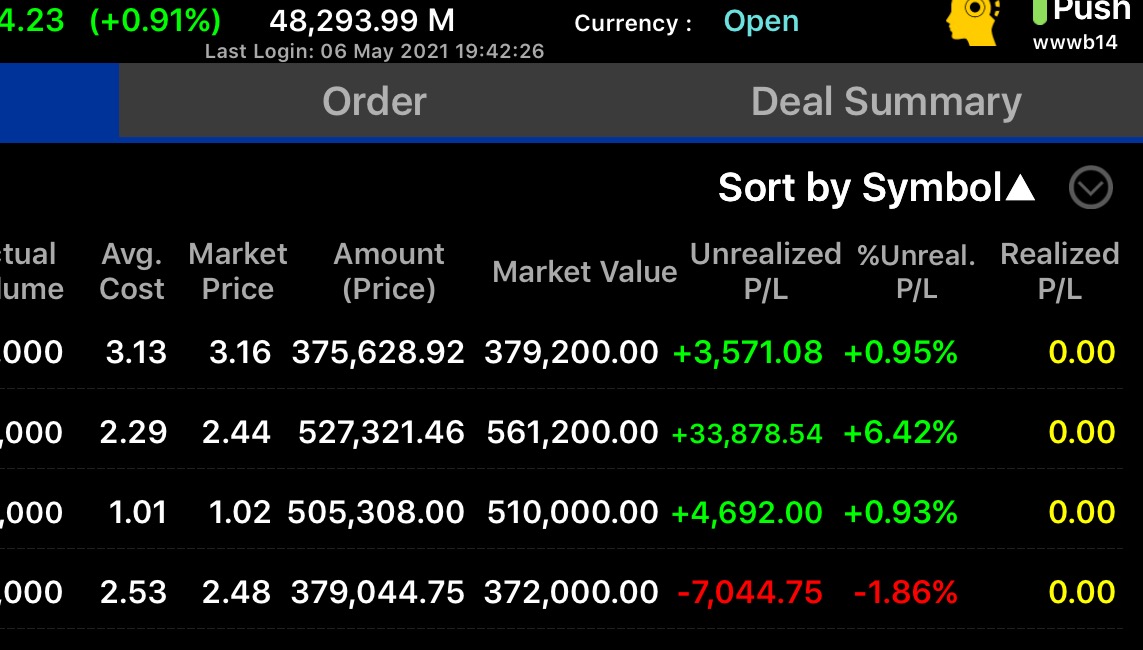The image size is (1143, 650).
Task: Switch to the Order tab
Action: [374, 101]
